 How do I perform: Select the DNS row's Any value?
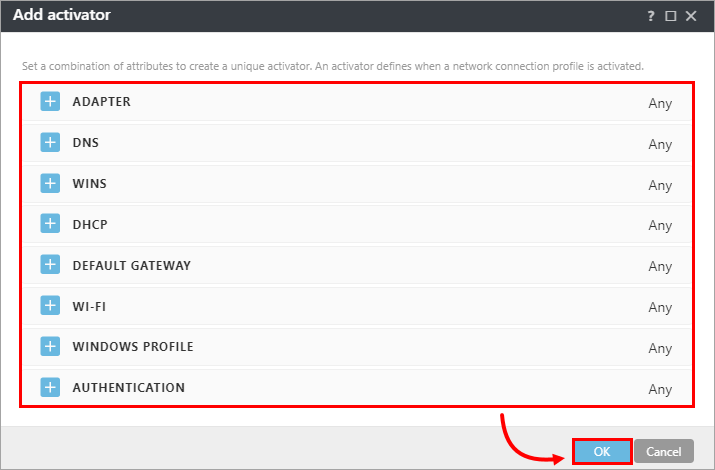click(x=659, y=144)
